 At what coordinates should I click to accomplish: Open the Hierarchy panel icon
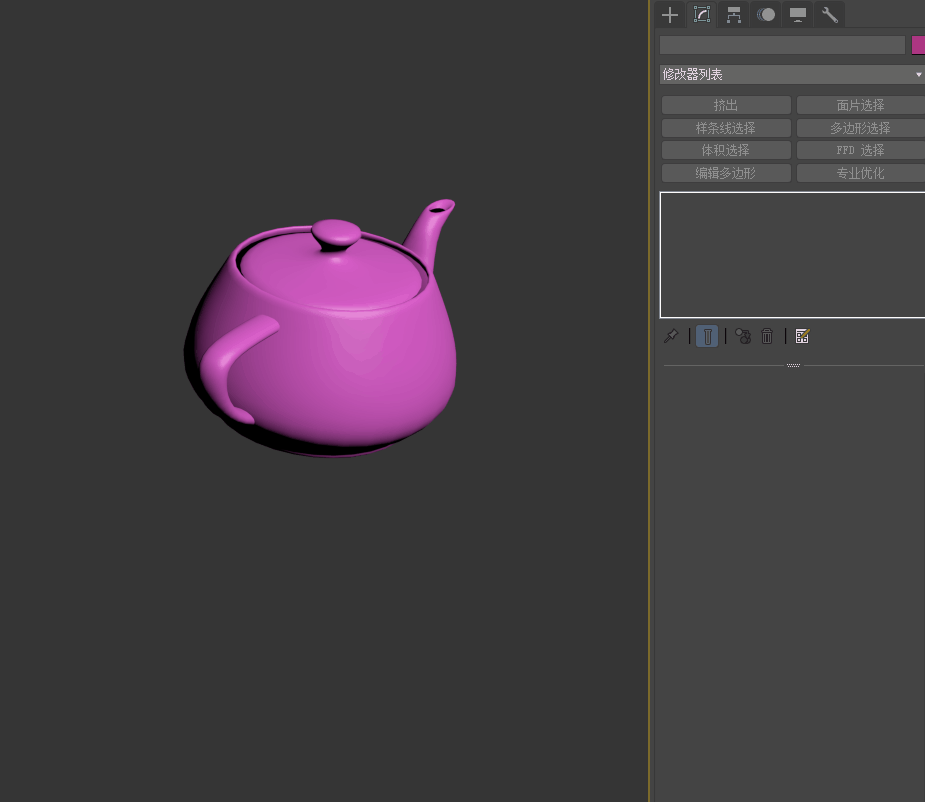(x=734, y=14)
